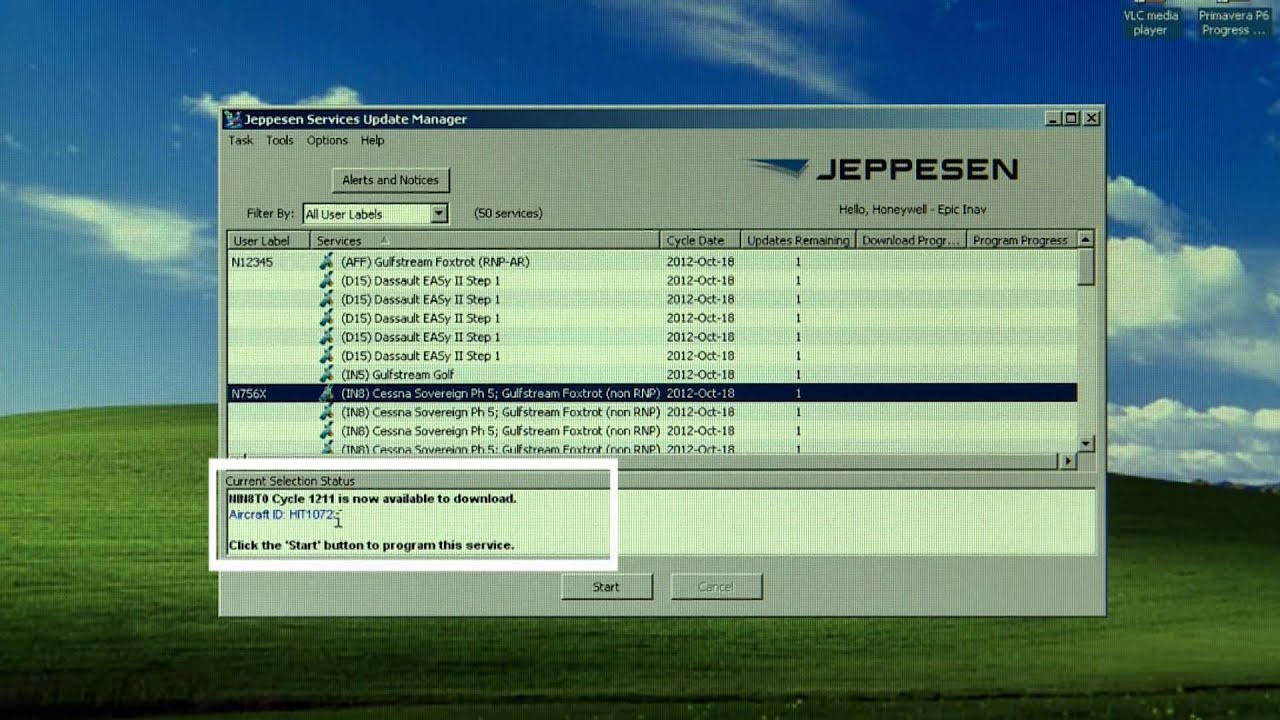The width and height of the screenshot is (1280, 720).
Task: Open the Options menu
Action: 327,140
